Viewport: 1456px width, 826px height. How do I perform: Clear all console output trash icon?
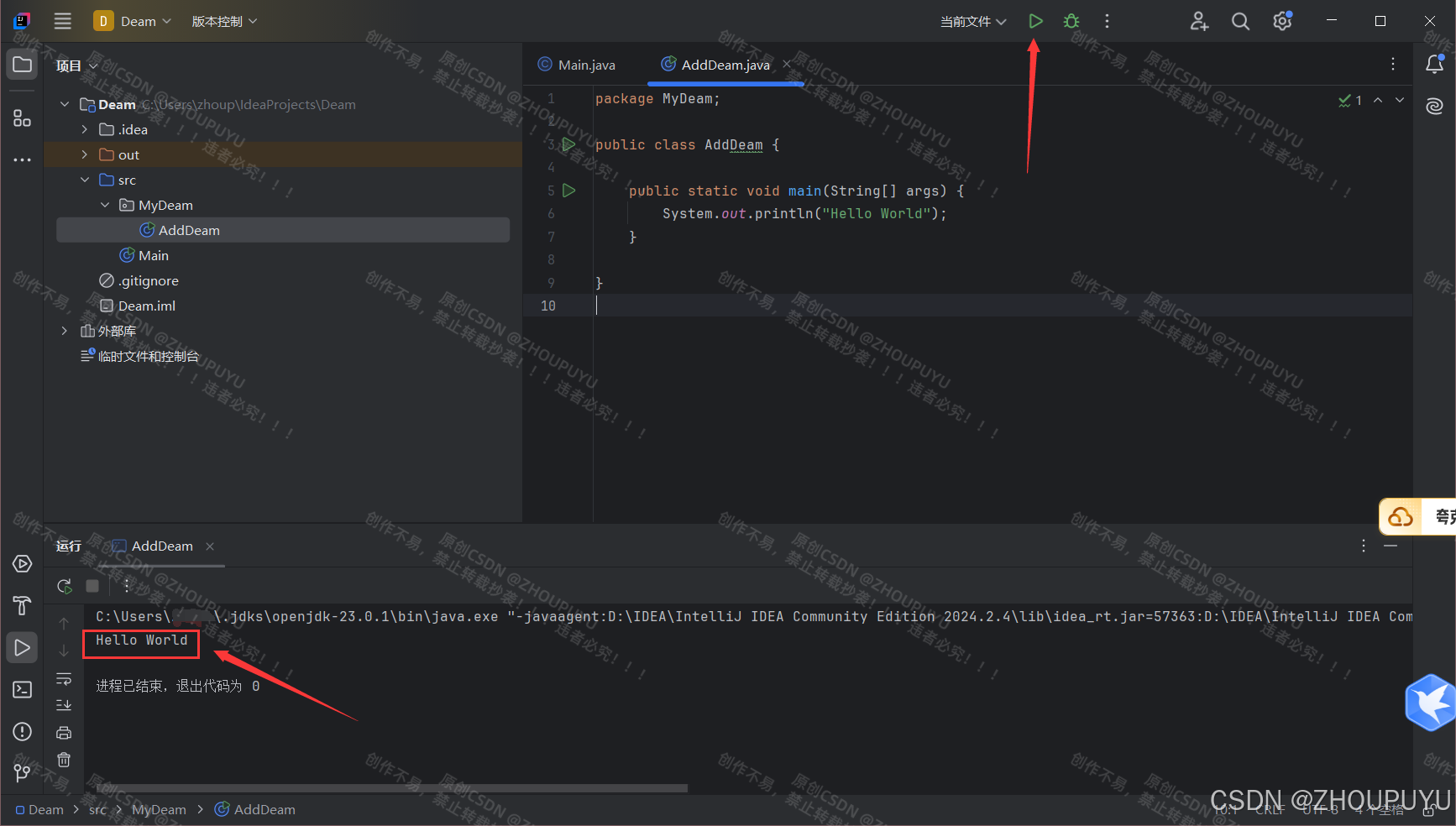pos(64,760)
